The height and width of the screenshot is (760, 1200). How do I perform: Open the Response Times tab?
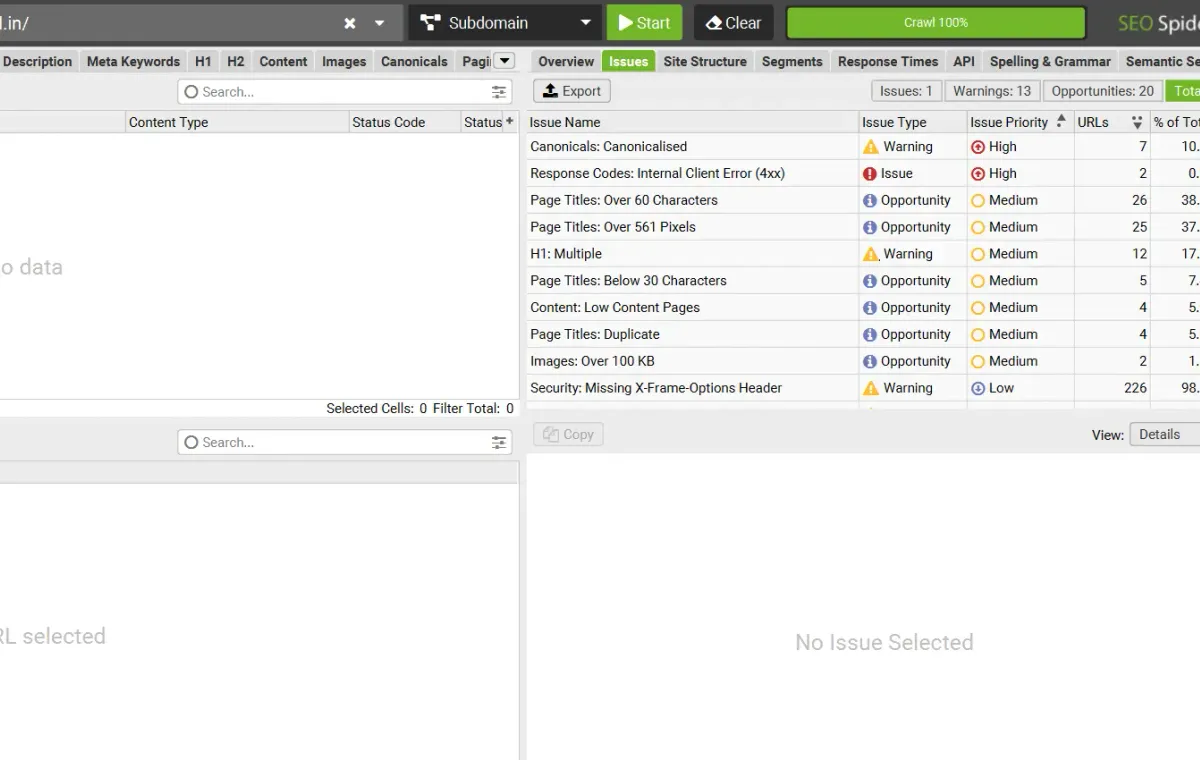tap(888, 61)
